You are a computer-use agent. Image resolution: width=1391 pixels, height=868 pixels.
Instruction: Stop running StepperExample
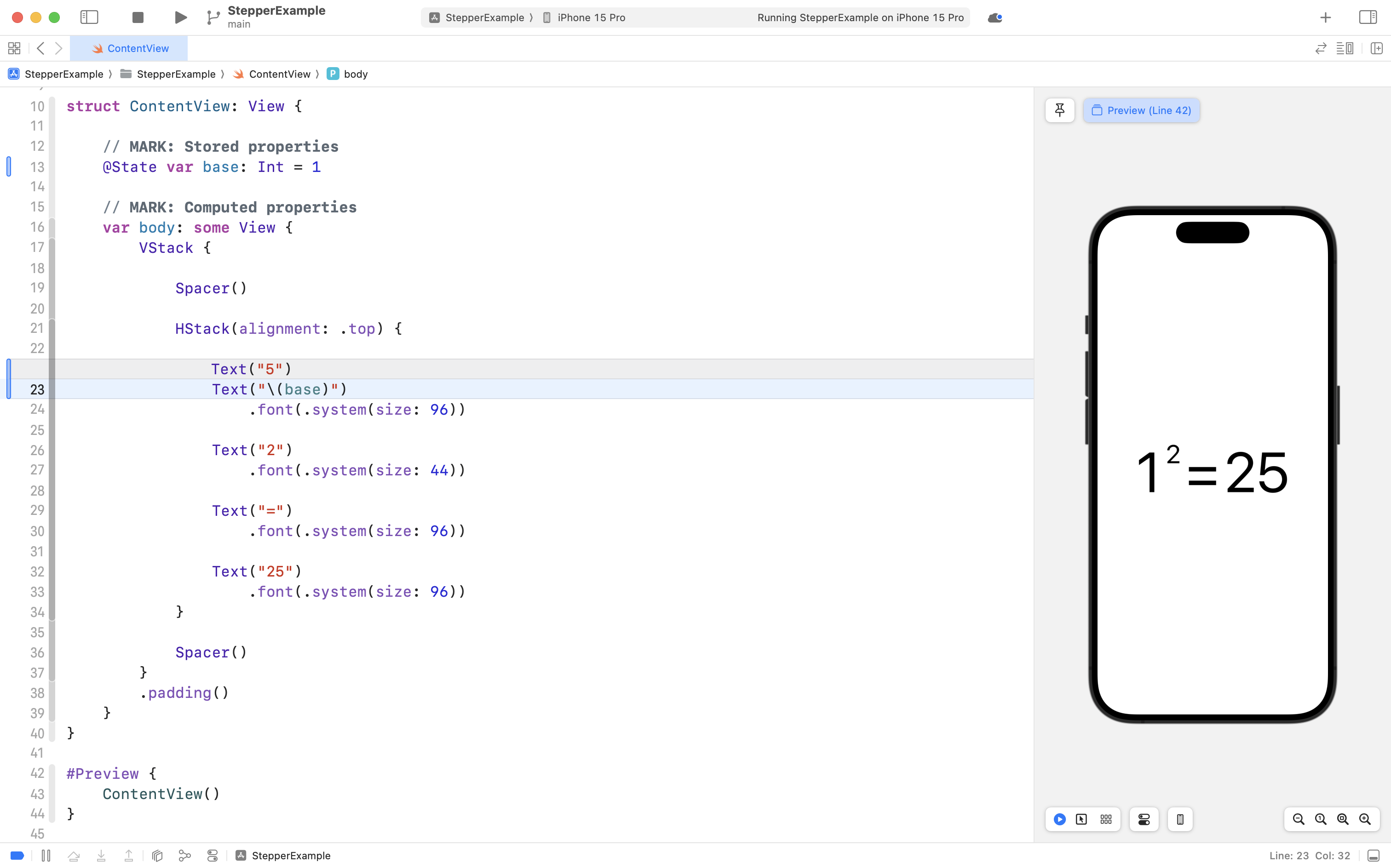point(137,17)
